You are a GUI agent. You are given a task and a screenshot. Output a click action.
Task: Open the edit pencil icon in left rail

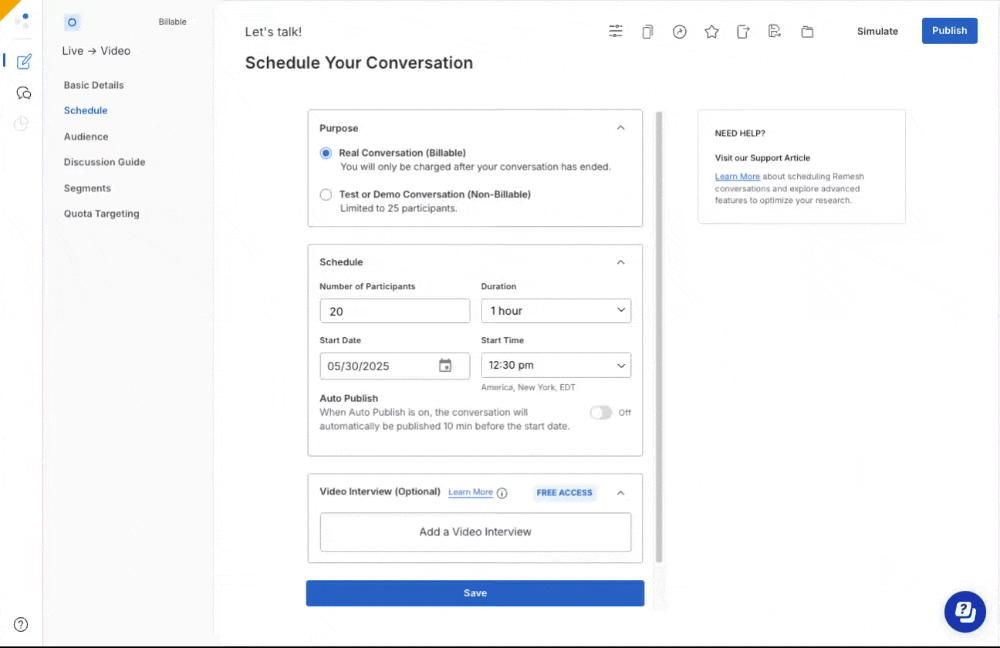click(x=24, y=61)
